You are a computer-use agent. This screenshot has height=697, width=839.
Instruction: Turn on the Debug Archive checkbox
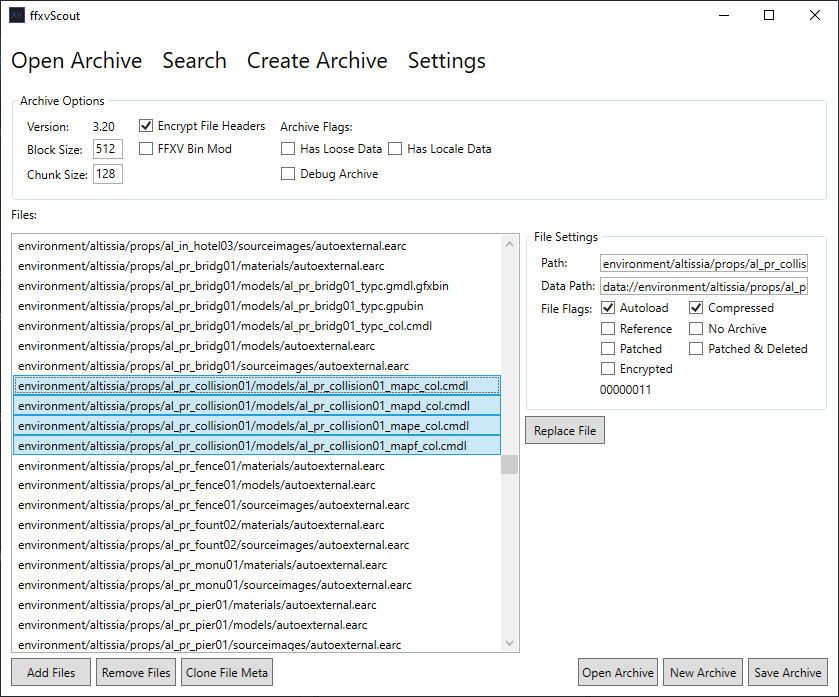(x=289, y=174)
